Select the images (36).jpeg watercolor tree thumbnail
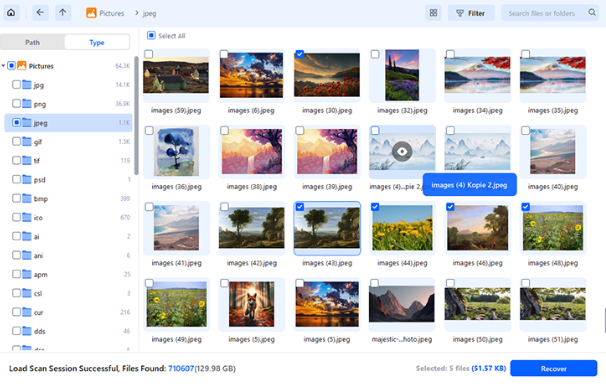Screen dimensions: 606x386 (x=176, y=151)
